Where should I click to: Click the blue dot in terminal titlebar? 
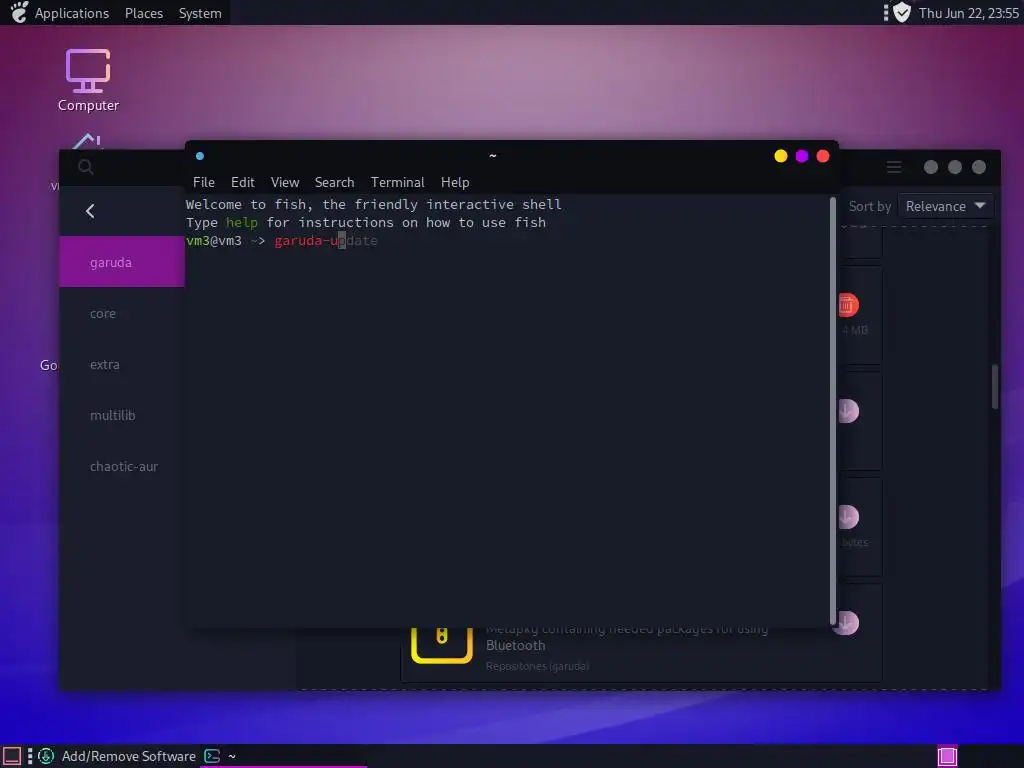tap(200, 156)
